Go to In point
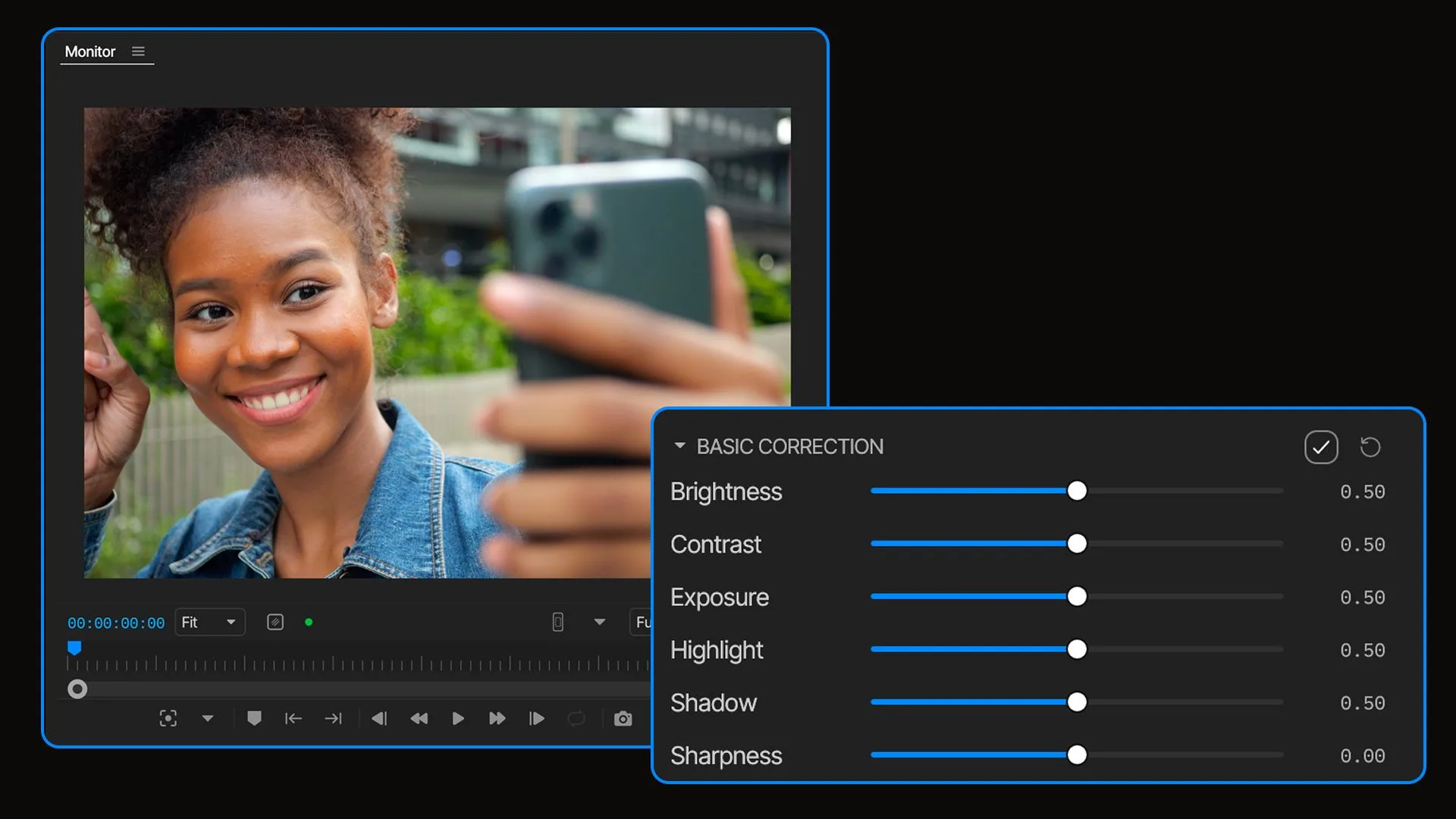Viewport: 1456px width, 819px height. coord(293,718)
